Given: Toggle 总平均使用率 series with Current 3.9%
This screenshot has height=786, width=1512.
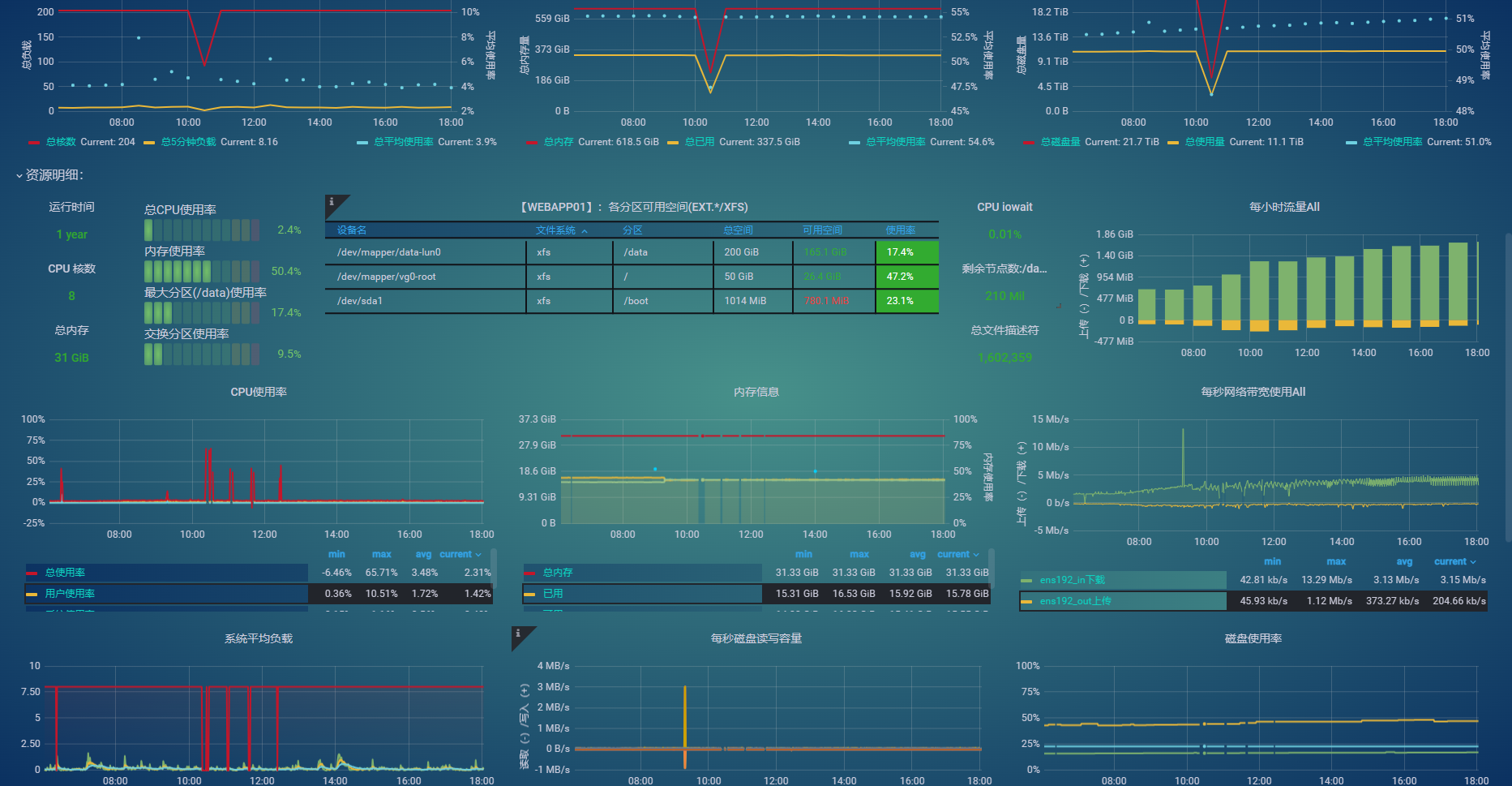Looking at the screenshot, I should (403, 142).
